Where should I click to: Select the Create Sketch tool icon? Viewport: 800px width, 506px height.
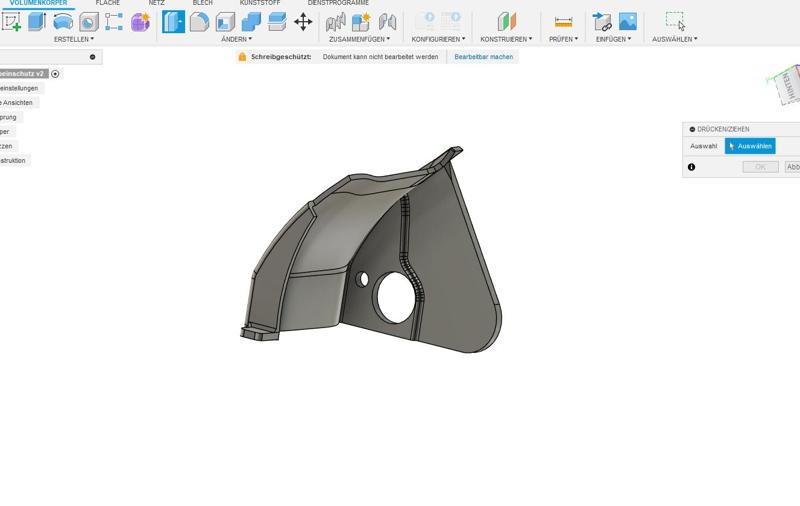coord(11,22)
